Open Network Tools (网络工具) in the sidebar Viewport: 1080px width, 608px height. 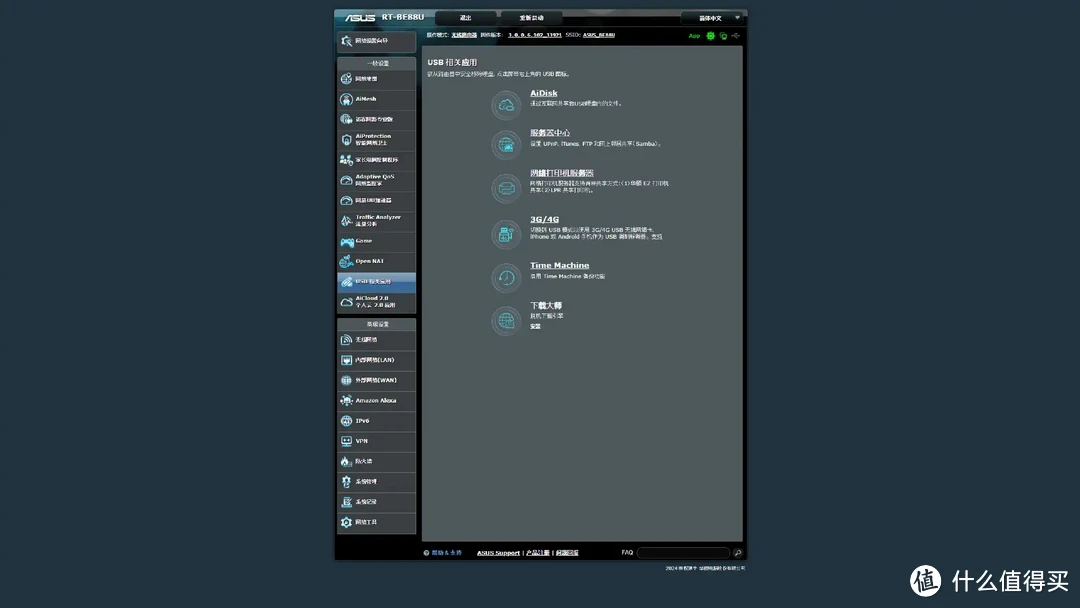[x=376, y=523]
